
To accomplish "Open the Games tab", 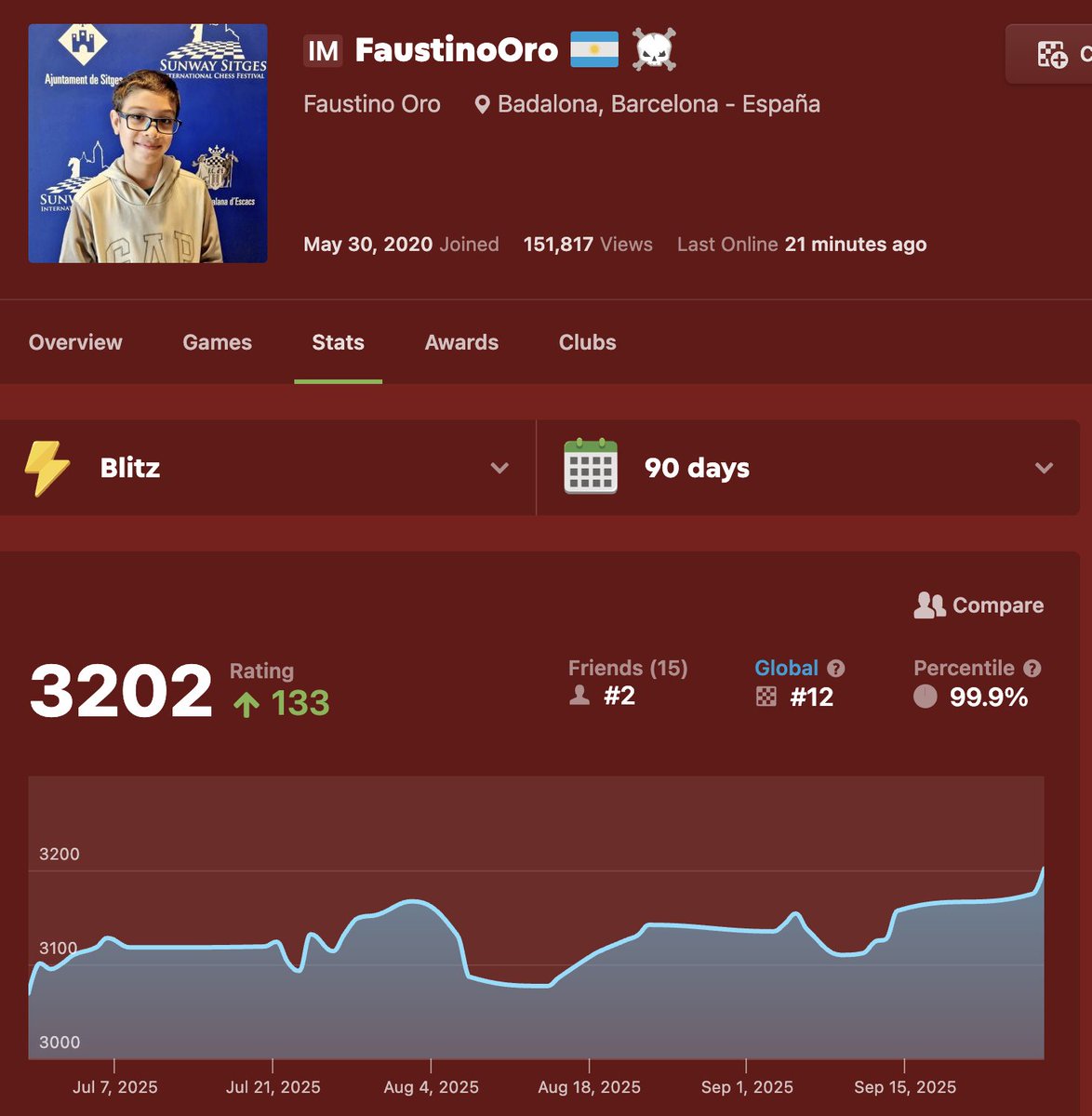I will [218, 342].
